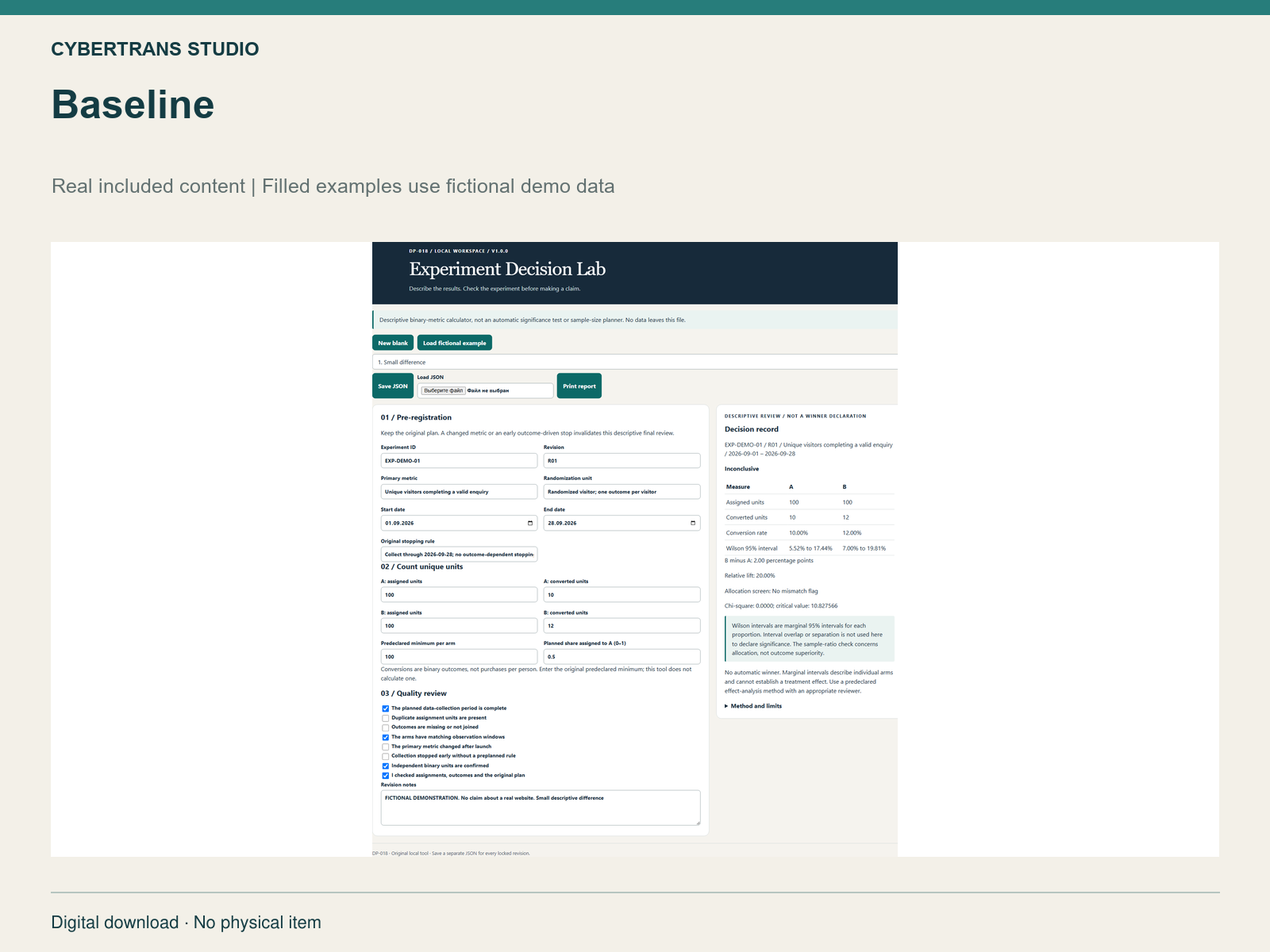Click the 'Experiment Decision Lab' heading

click(507, 270)
